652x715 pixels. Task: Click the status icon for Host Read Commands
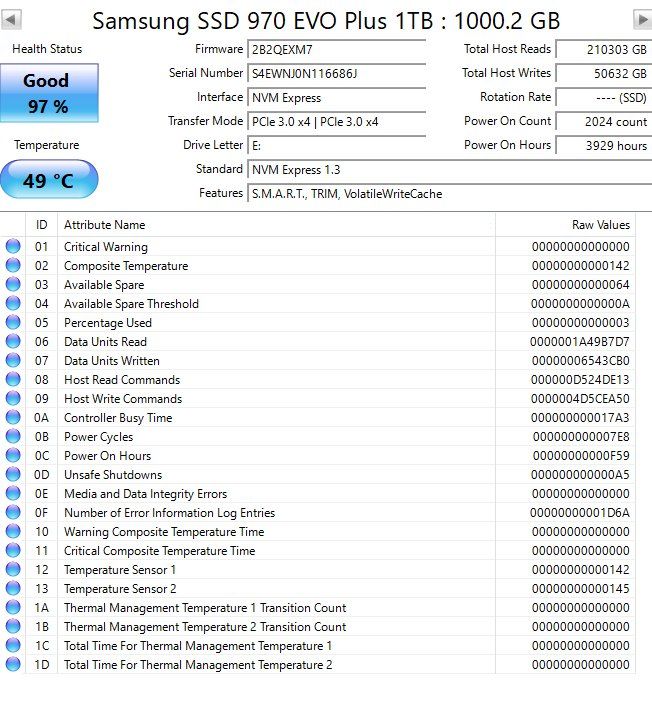point(13,379)
